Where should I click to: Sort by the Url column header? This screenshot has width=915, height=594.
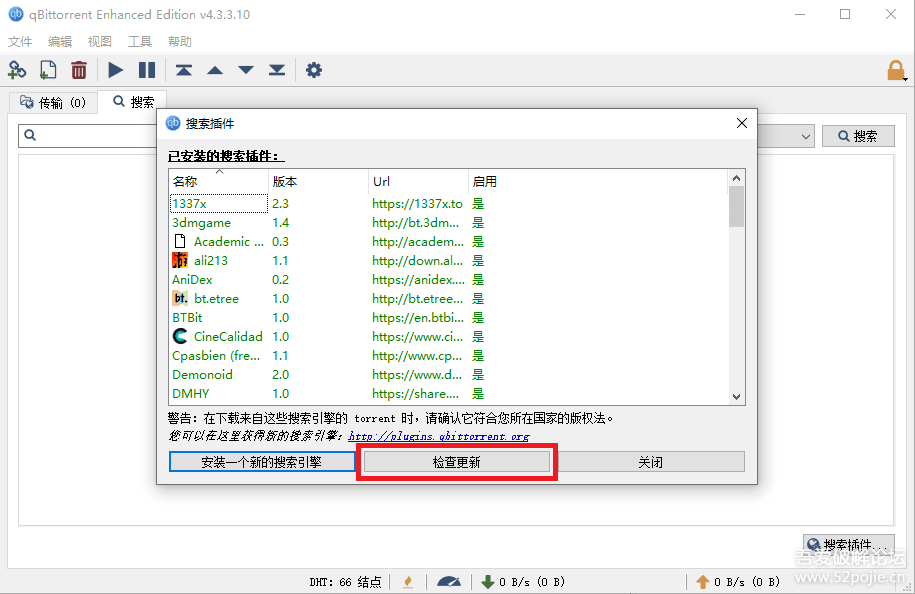[x=418, y=181]
